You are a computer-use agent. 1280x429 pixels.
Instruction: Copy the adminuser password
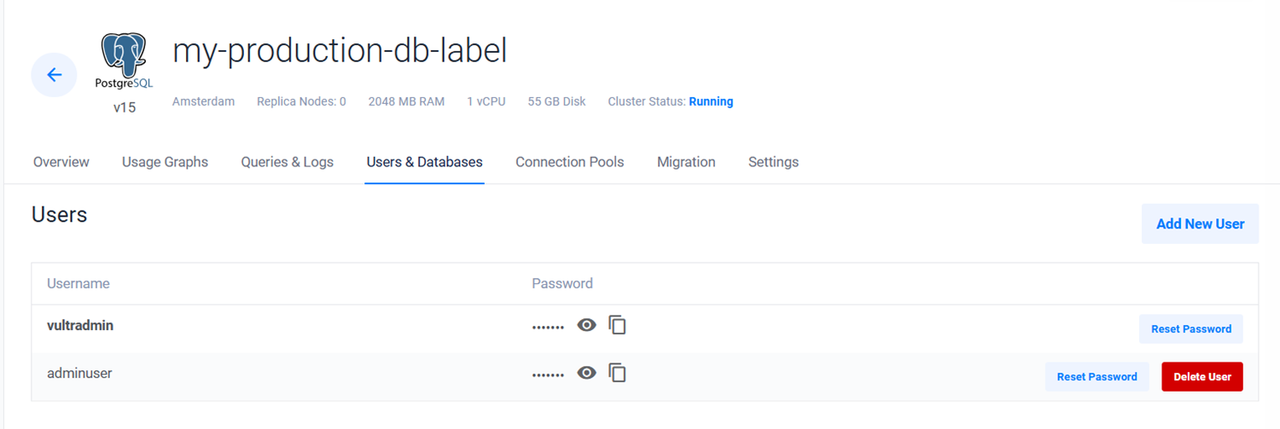(618, 373)
